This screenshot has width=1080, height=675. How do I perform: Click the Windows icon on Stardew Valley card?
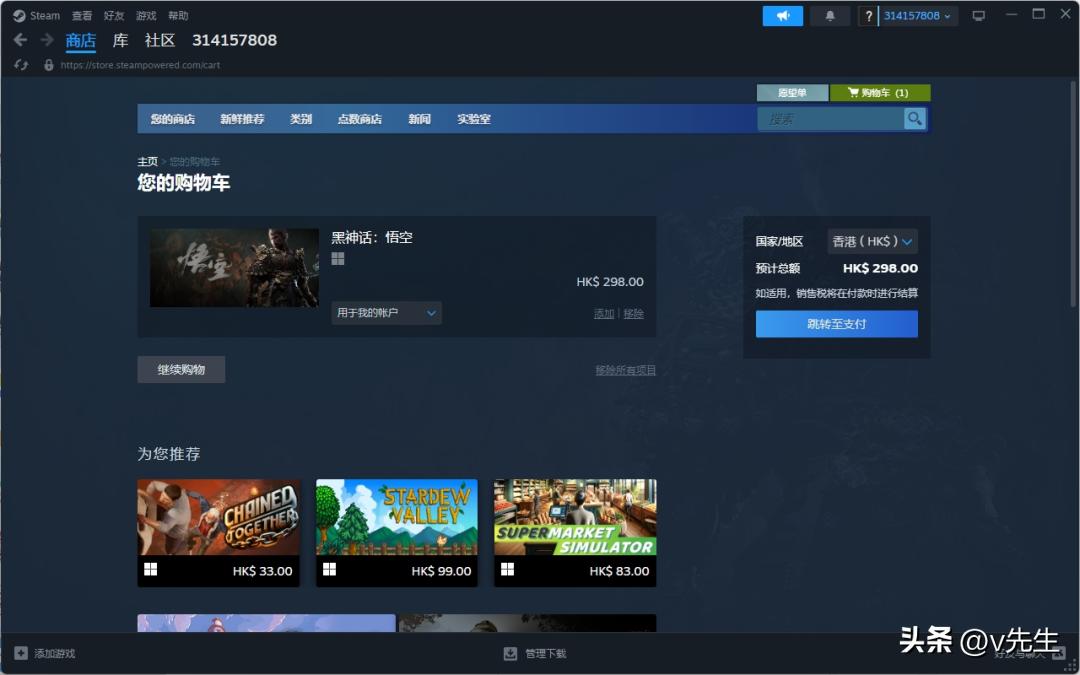click(329, 569)
